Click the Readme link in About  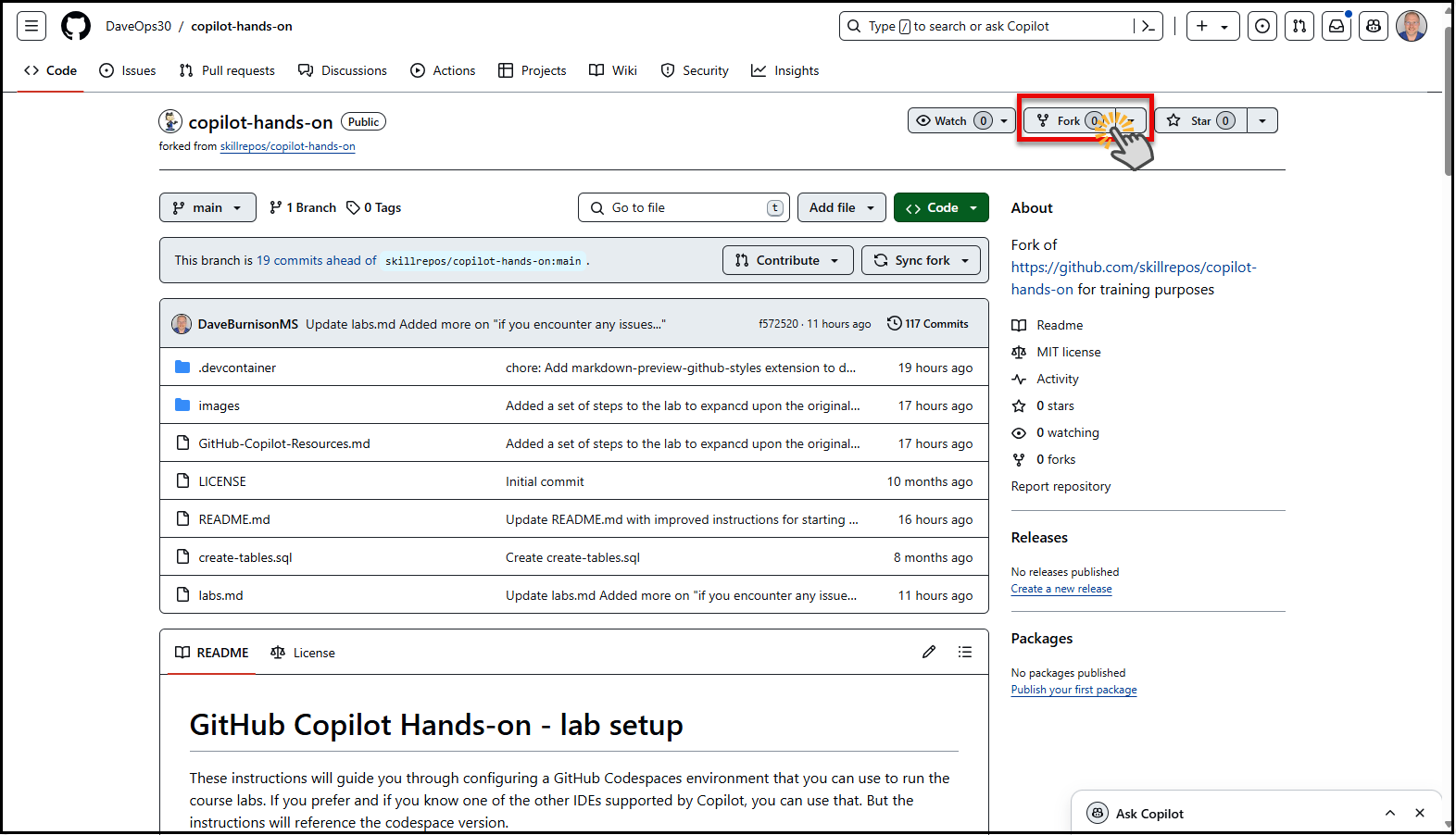point(1060,325)
